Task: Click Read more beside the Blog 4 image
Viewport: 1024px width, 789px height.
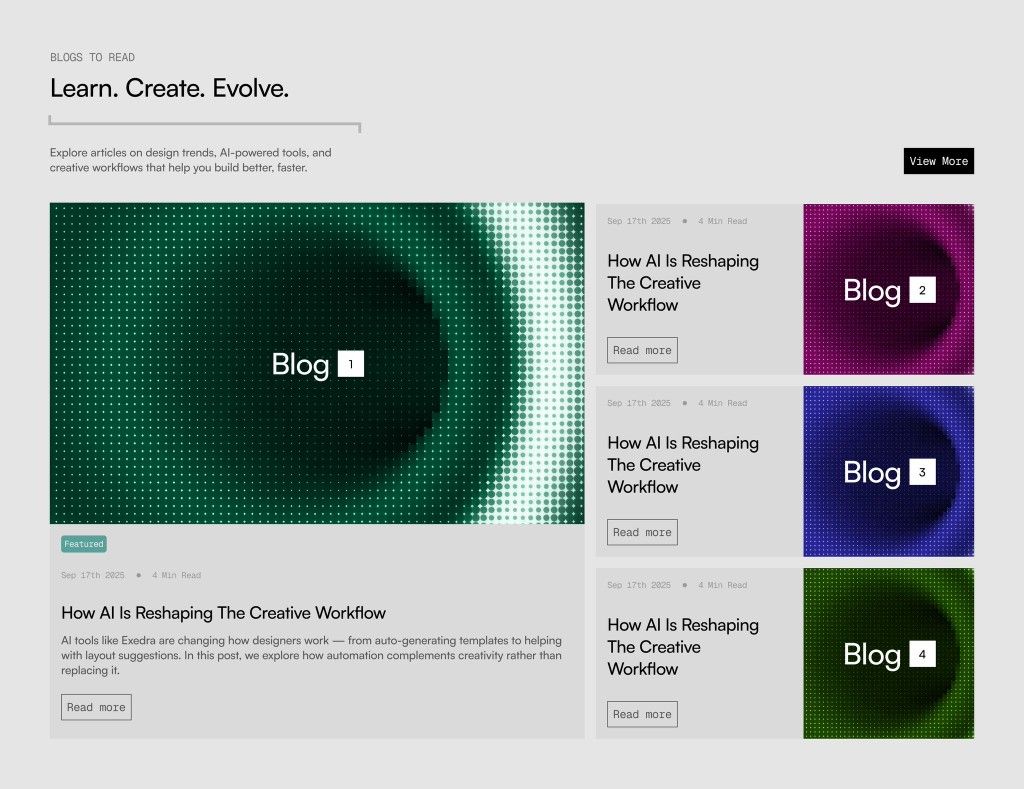Action: point(642,714)
